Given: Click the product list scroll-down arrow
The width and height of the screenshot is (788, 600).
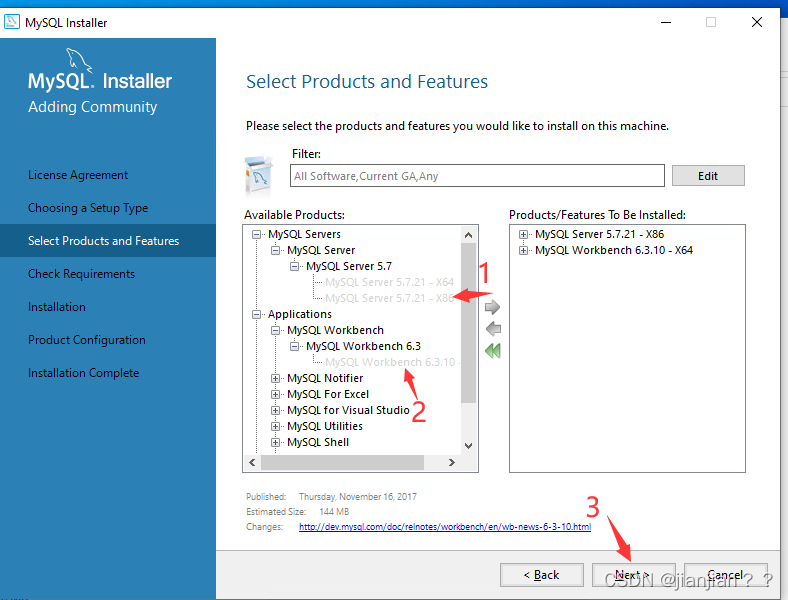Looking at the screenshot, I should (468, 446).
